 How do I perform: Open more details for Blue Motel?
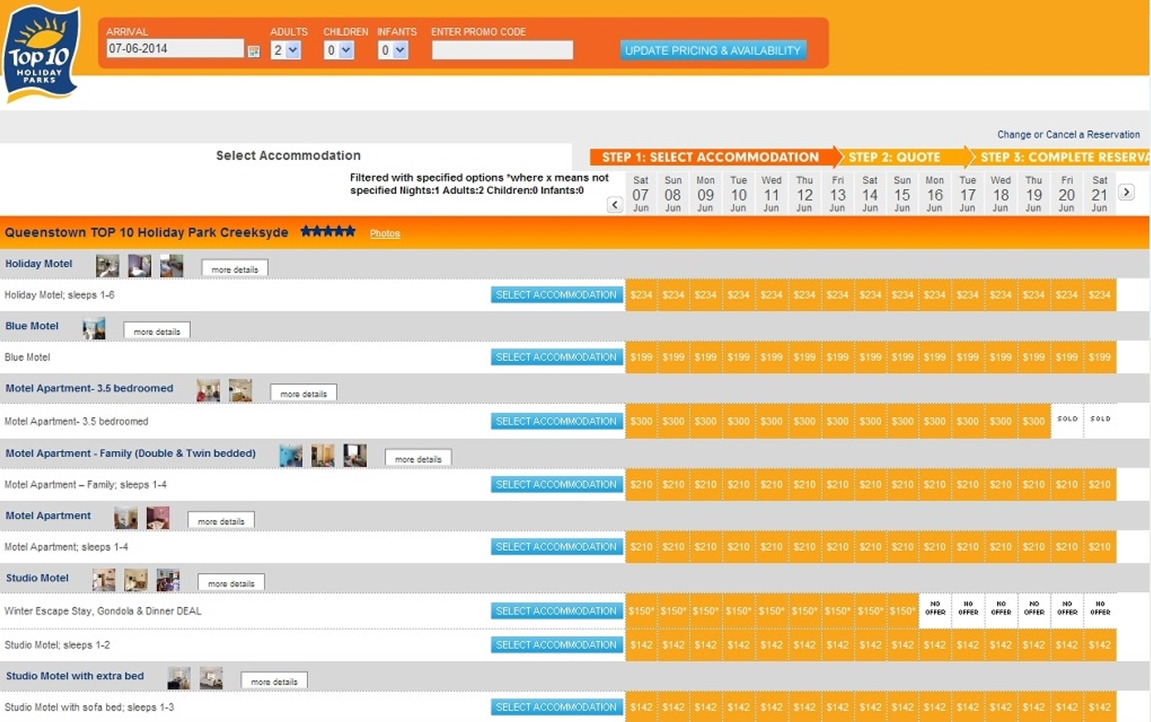point(157,331)
